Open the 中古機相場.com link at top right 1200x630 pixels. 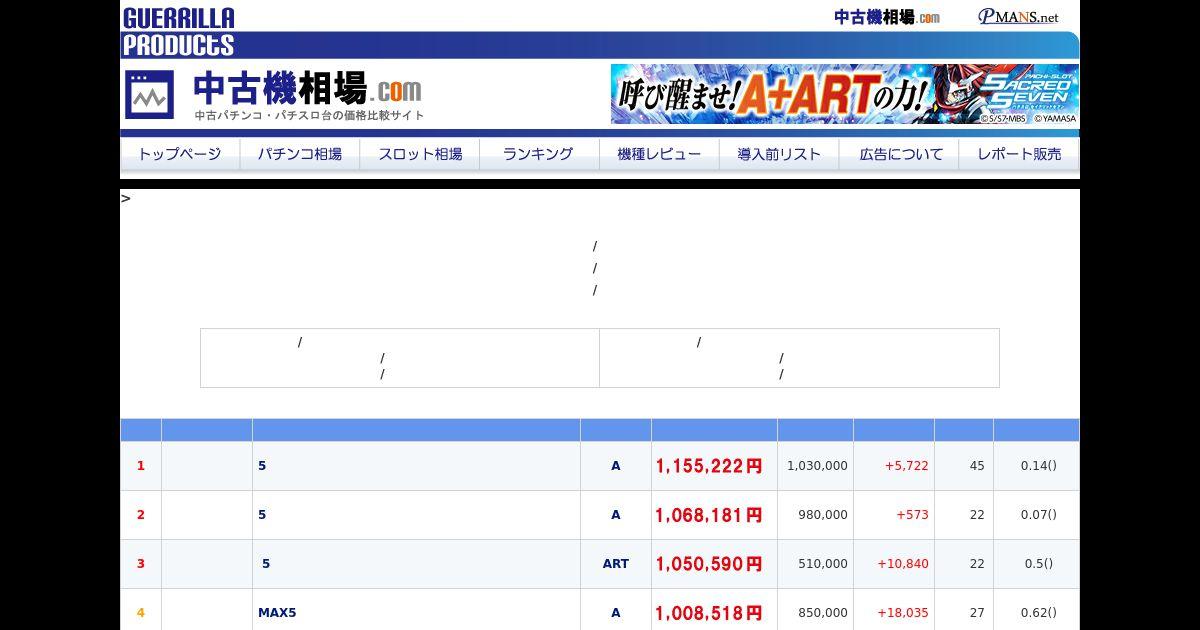(887, 17)
